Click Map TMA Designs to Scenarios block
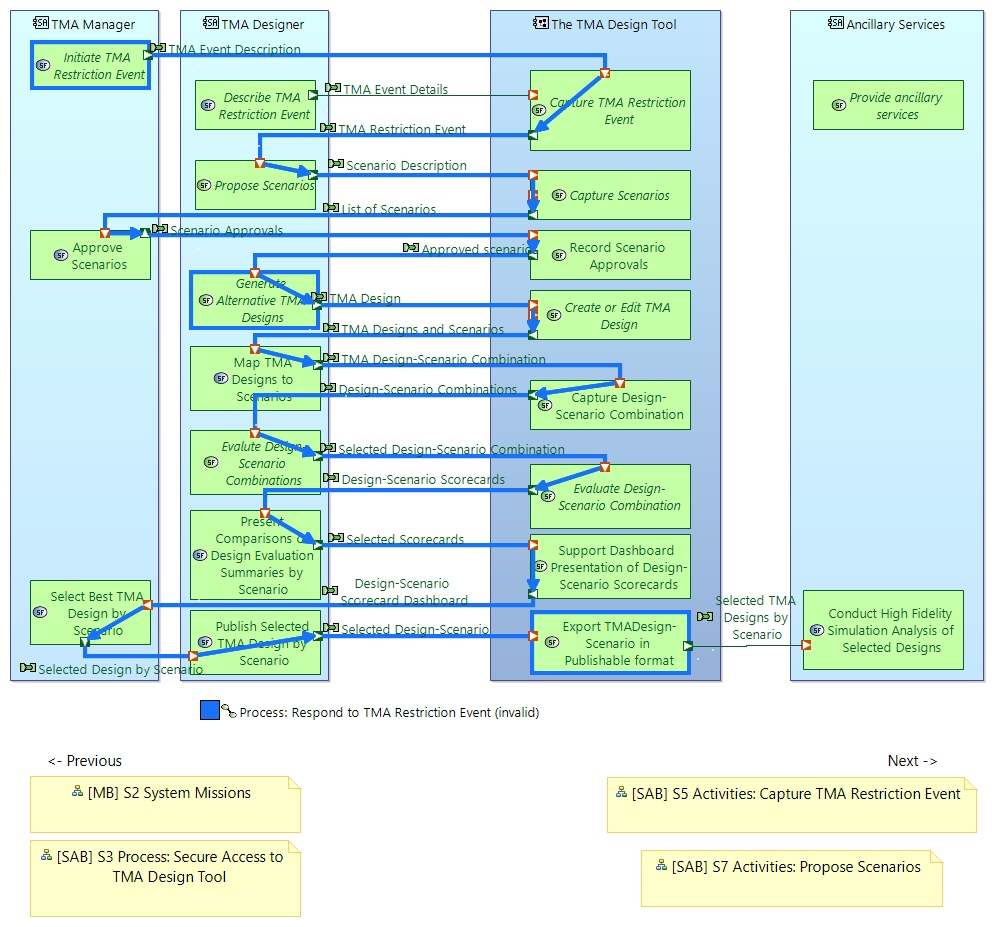Screen dimensions: 996x927 (x=255, y=379)
